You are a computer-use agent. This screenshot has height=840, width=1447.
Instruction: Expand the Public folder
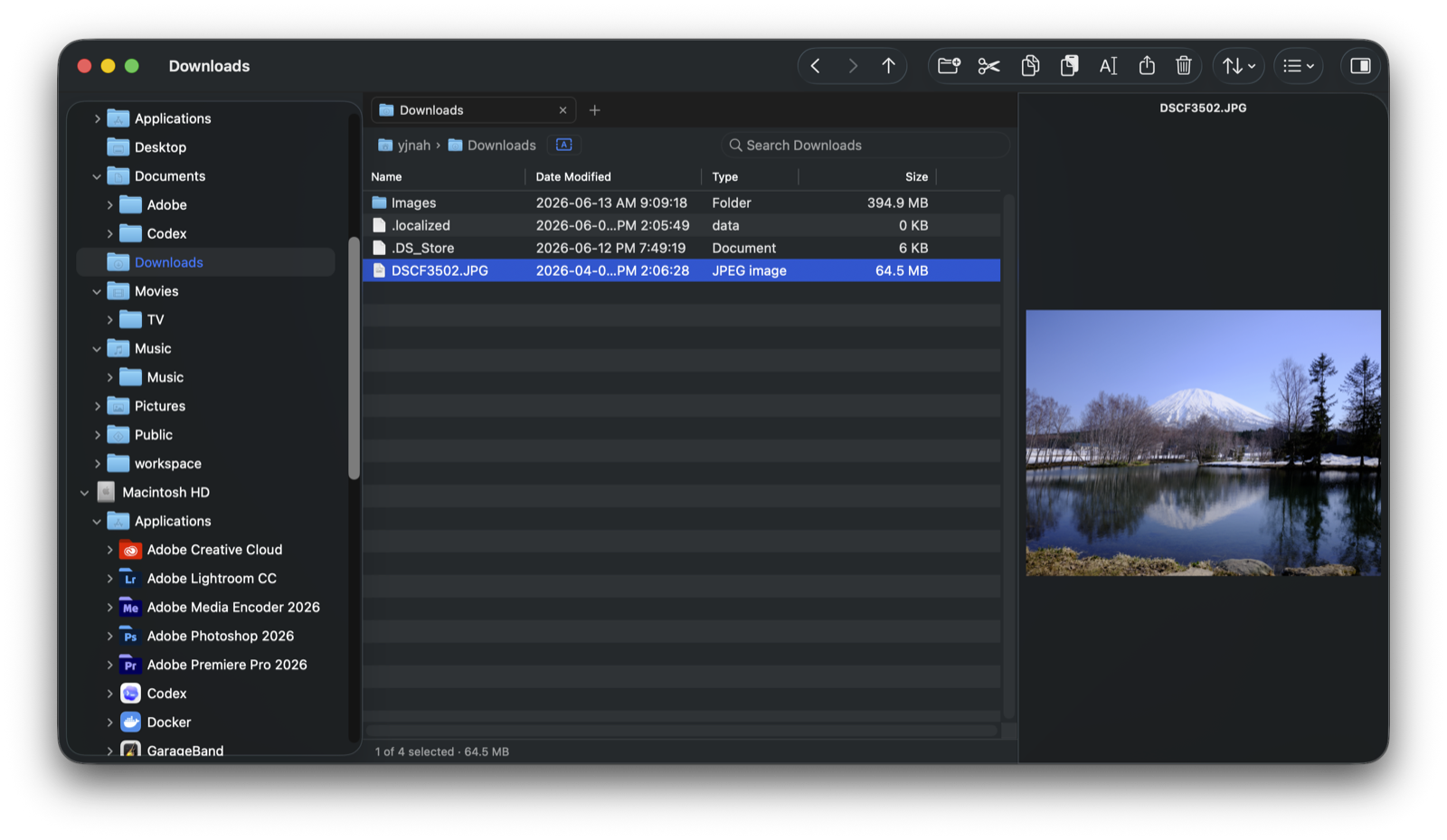[98, 435]
